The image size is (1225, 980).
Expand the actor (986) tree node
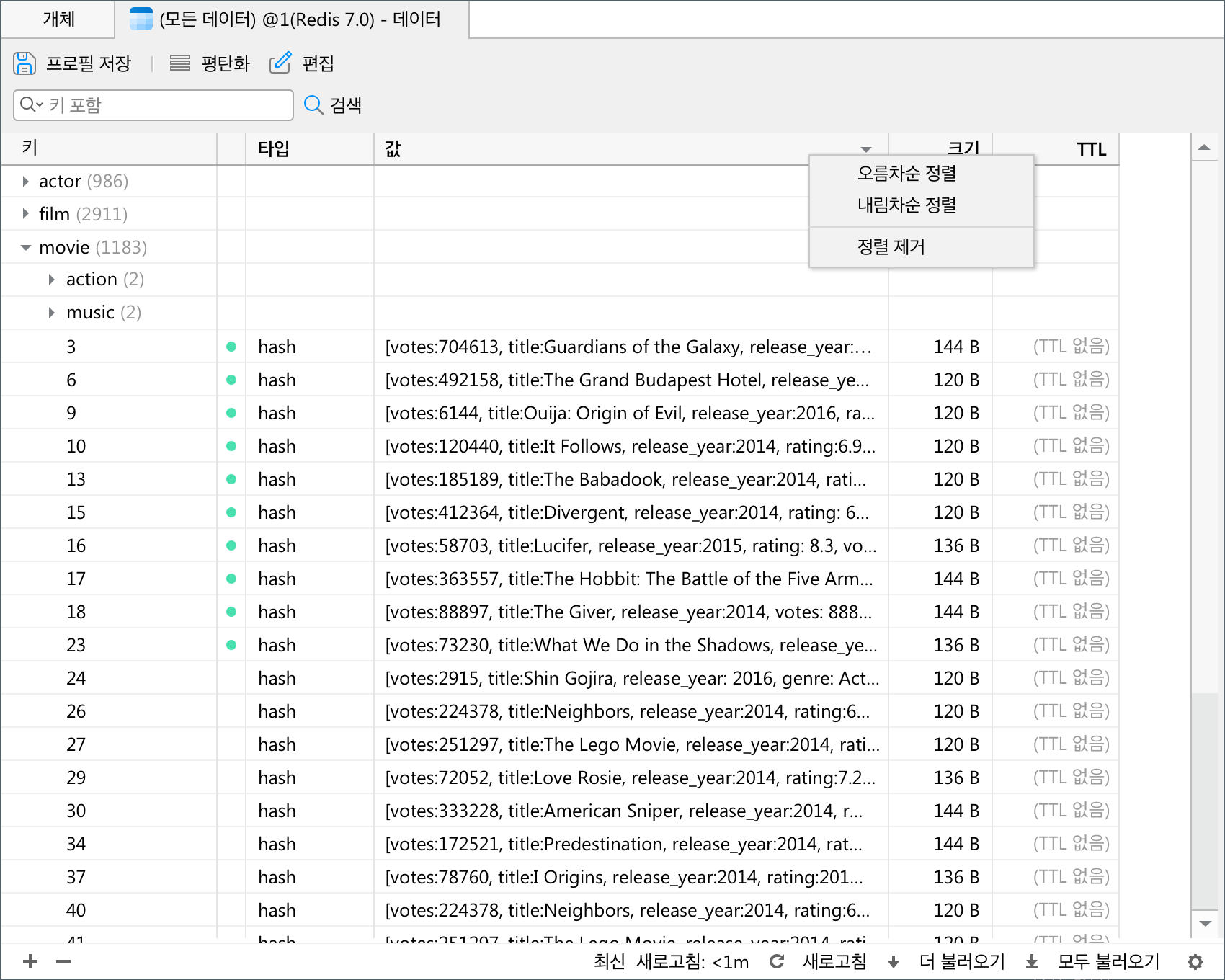[x=26, y=182]
